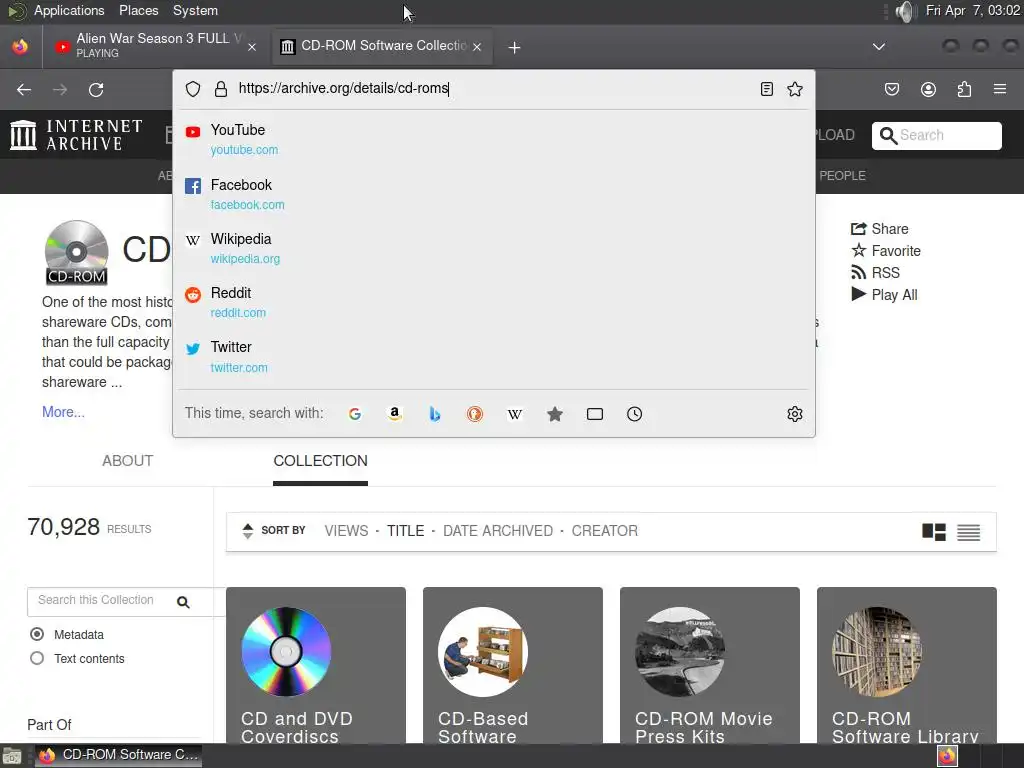This screenshot has height=768, width=1024.
Task: Click the Internet Archive logo
Action: tap(76, 135)
